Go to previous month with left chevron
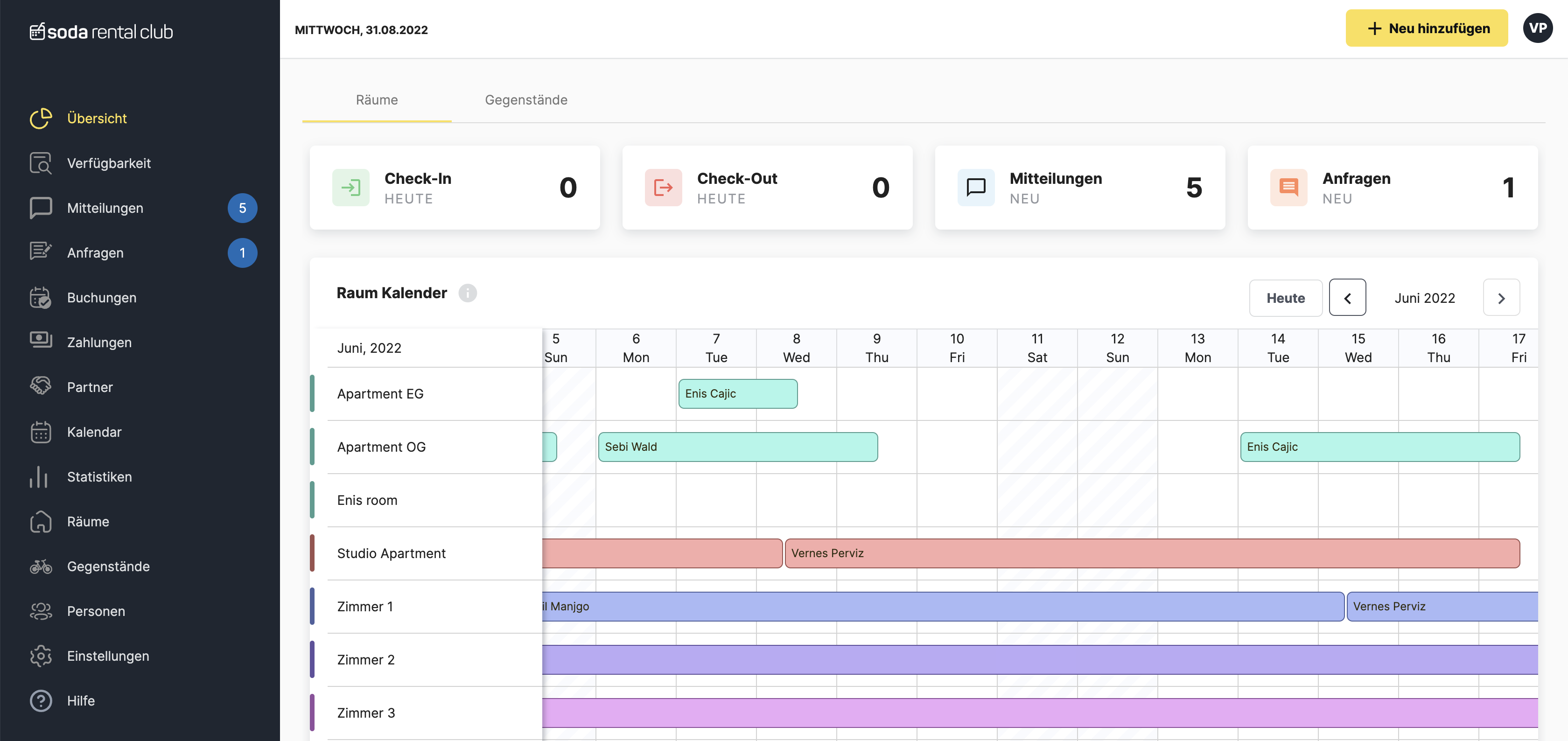 [1347, 298]
